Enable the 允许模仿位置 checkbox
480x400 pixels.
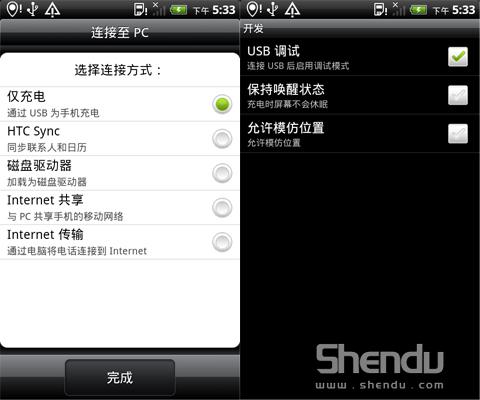458,134
